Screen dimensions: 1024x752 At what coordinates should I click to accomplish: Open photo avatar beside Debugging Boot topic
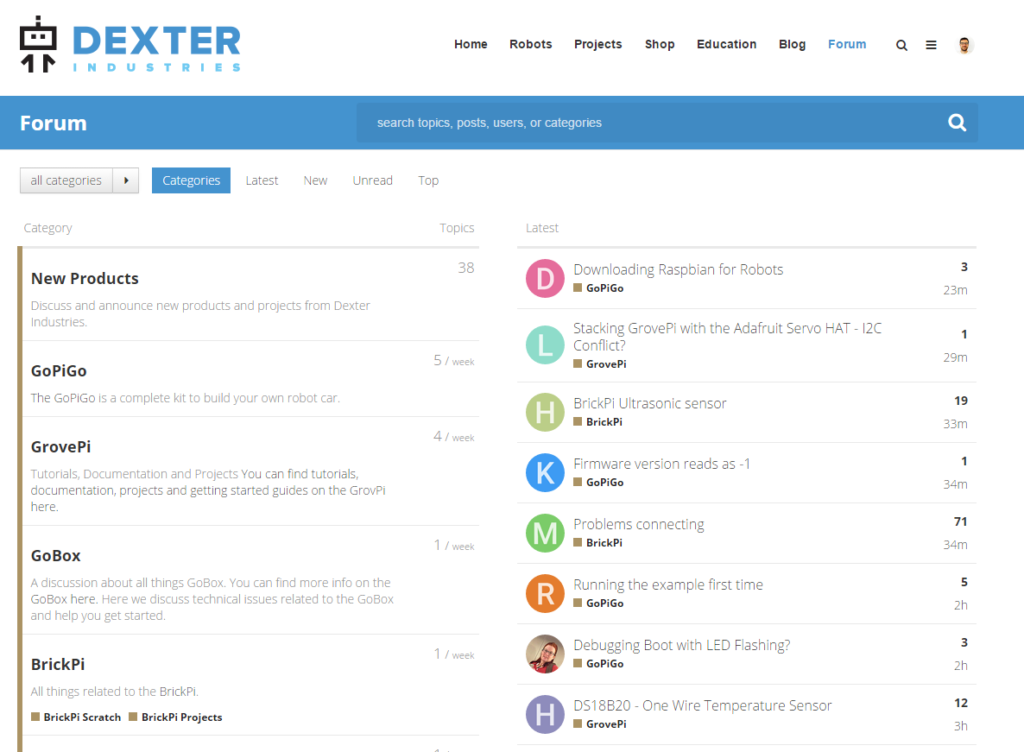pyautogui.click(x=545, y=654)
